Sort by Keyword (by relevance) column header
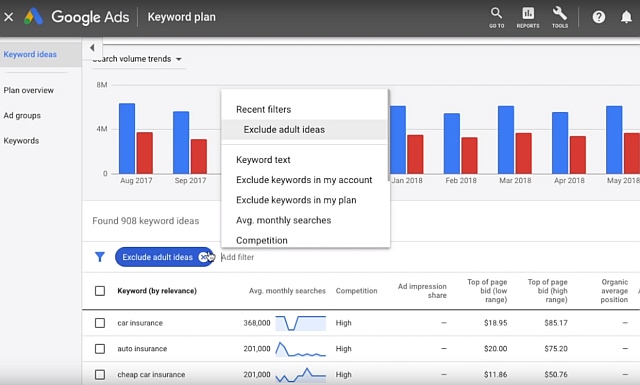Viewport: 640px width, 385px height. 157,291
